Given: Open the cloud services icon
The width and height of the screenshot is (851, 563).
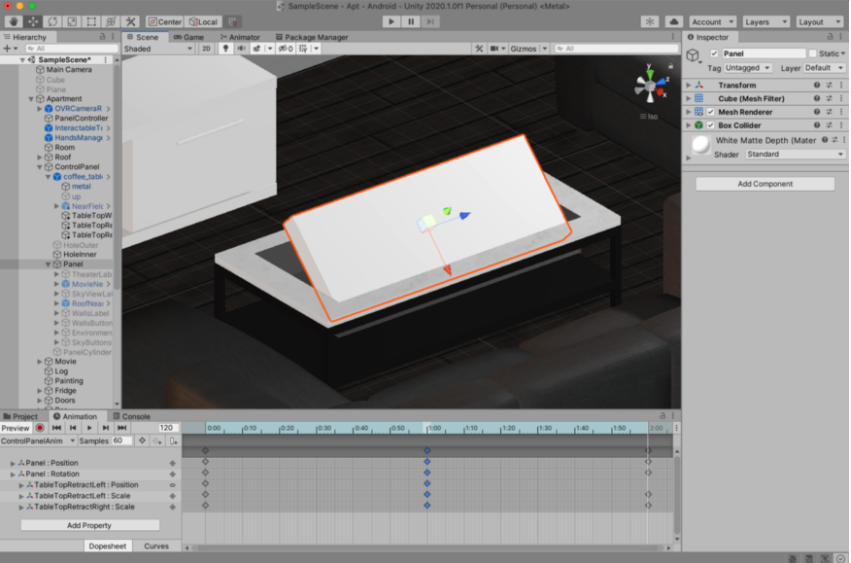Looking at the screenshot, I should tap(673, 21).
